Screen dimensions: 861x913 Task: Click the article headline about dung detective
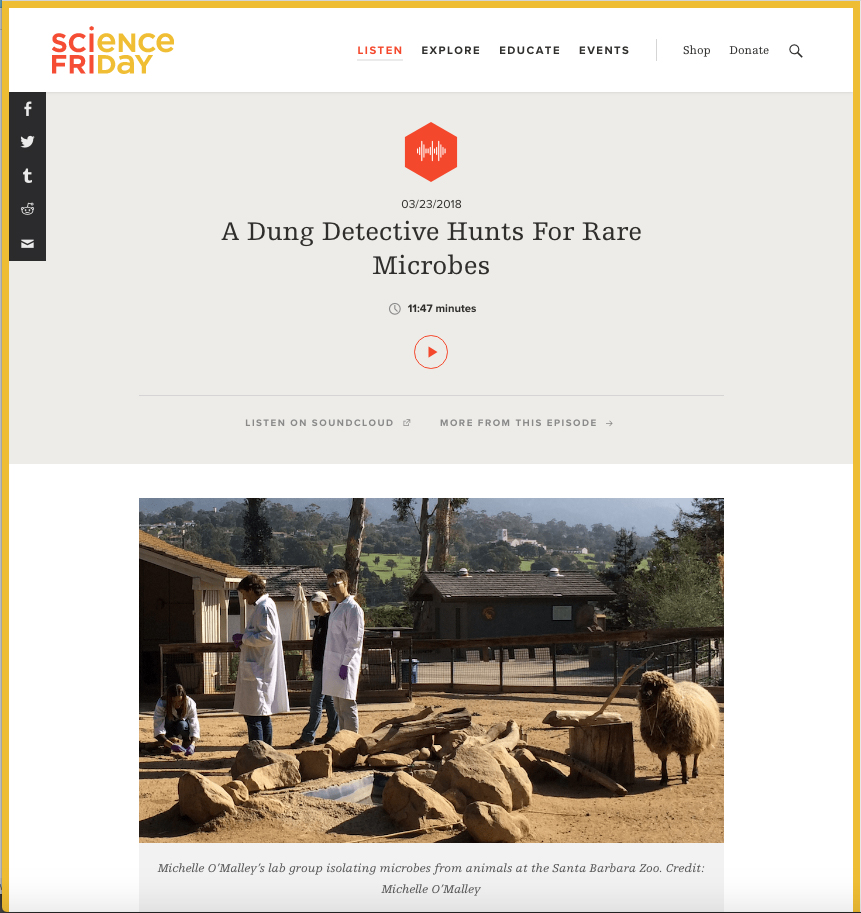click(431, 248)
